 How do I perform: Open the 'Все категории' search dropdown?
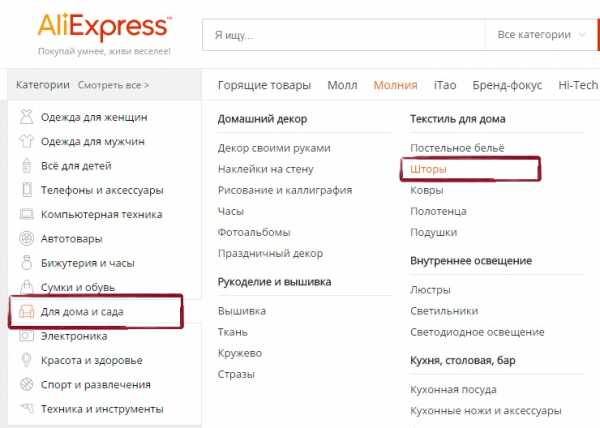(542, 36)
